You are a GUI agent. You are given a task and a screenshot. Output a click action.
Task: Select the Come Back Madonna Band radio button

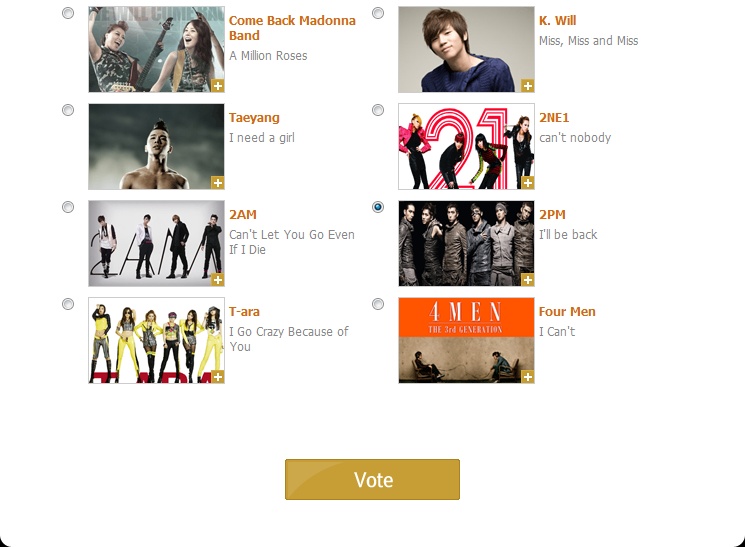coord(68,13)
